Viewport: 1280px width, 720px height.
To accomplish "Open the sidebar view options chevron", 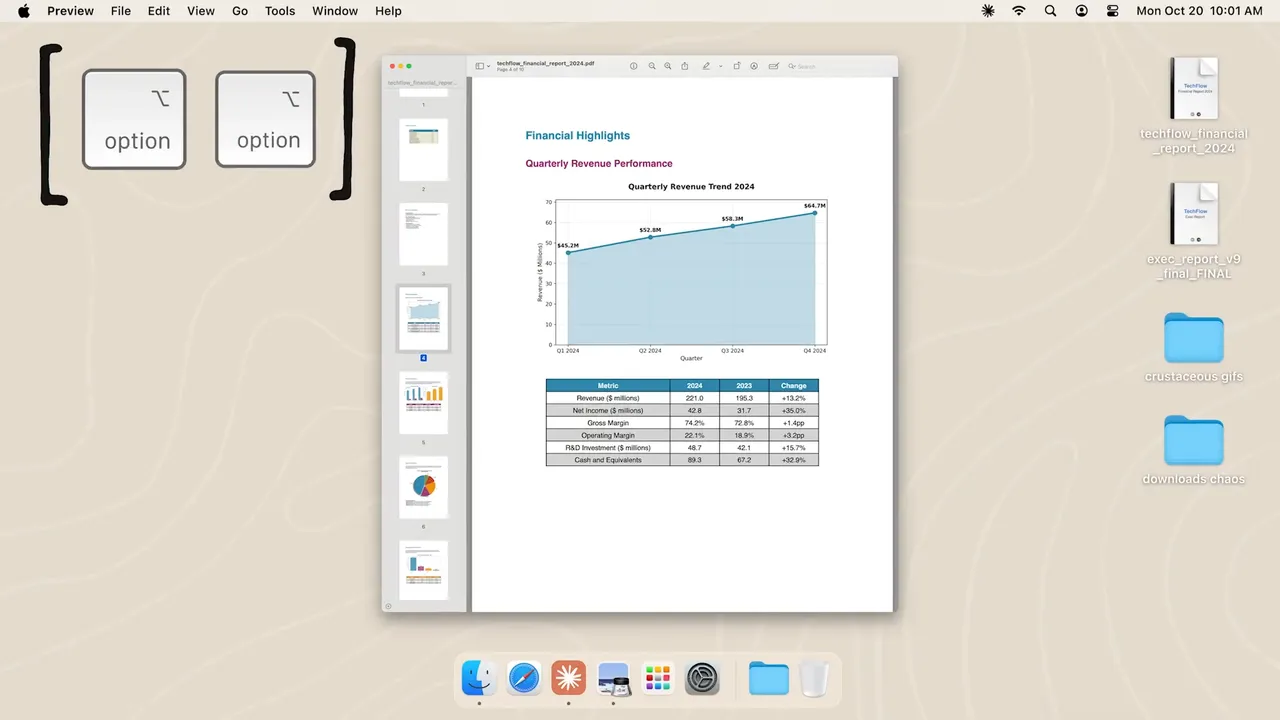I will click(489, 66).
